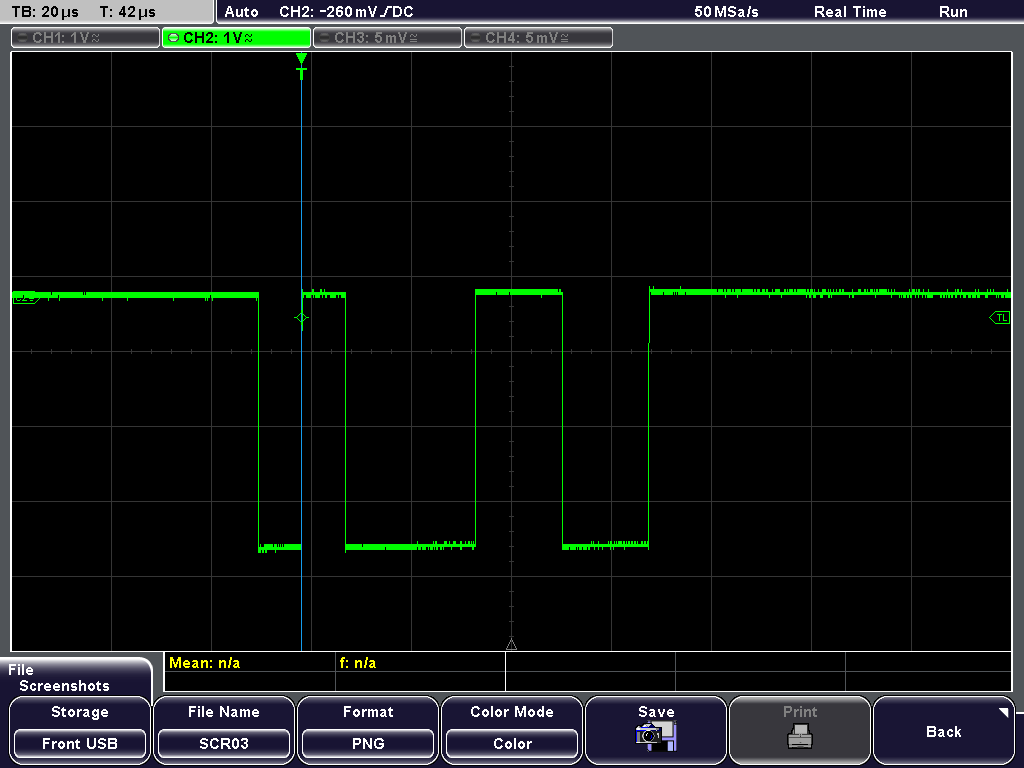
Task: Click the Back button
Action: 944,730
